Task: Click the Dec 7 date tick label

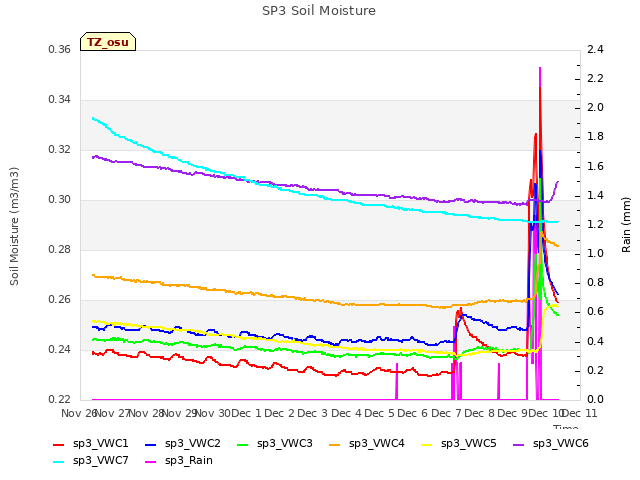Action: click(x=447, y=414)
